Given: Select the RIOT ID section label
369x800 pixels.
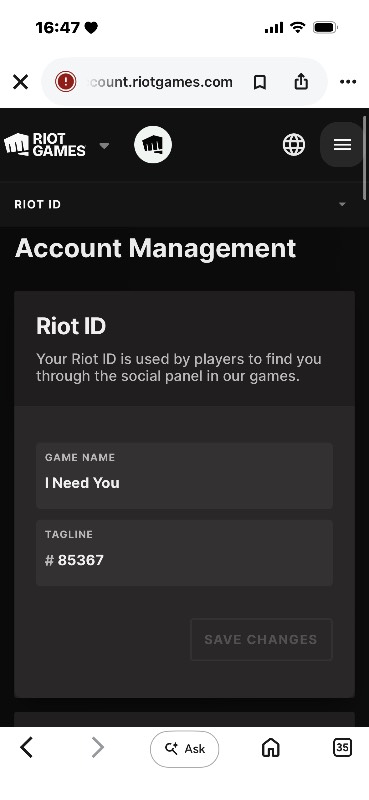Looking at the screenshot, I should point(38,205).
